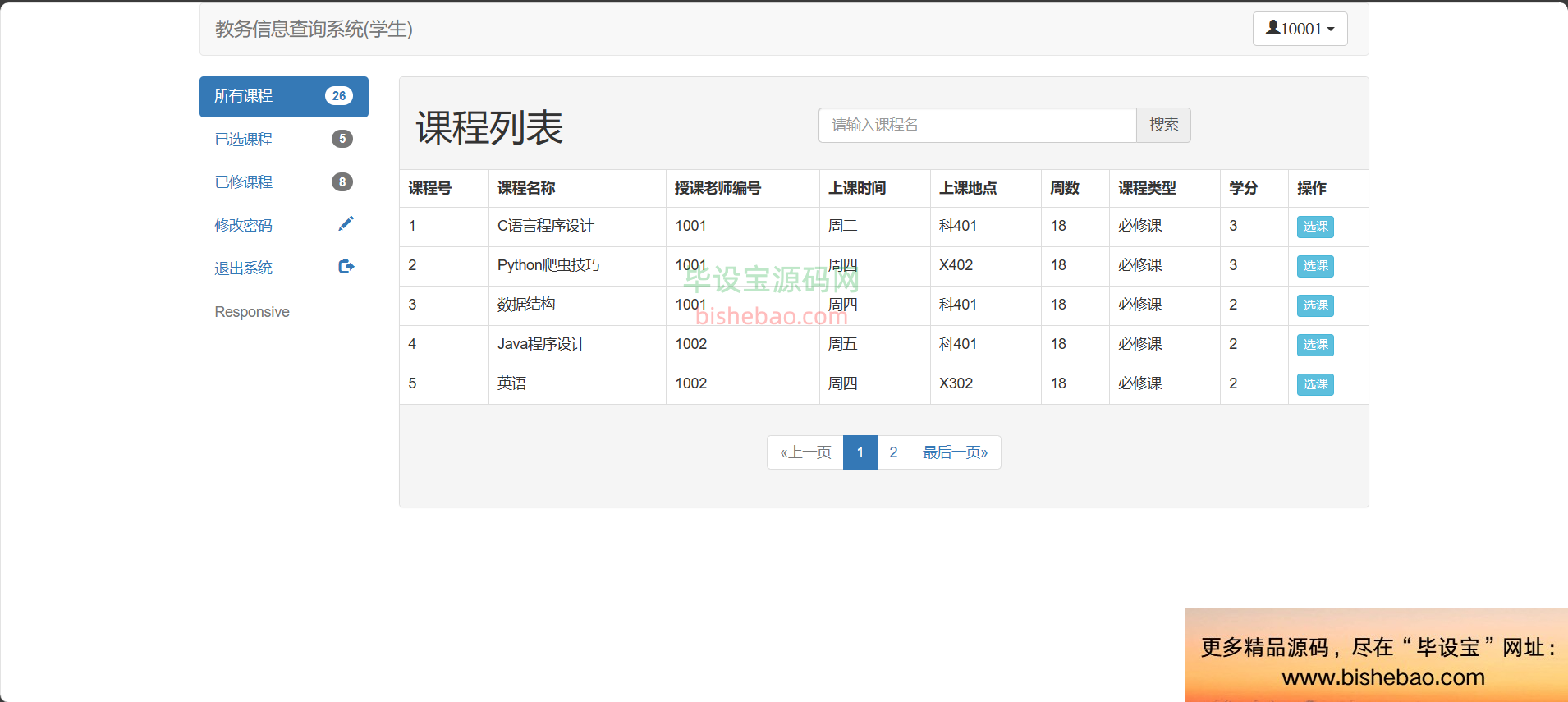This screenshot has height=702, width=1568.
Task: Click the 搜索 button
Action: pos(1163,125)
